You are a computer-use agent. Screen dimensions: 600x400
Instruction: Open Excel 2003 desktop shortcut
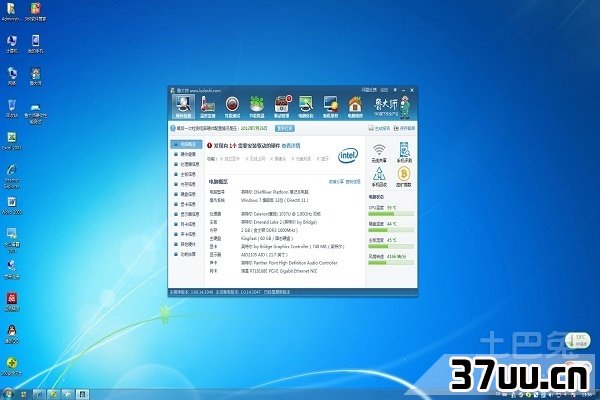click(12, 140)
